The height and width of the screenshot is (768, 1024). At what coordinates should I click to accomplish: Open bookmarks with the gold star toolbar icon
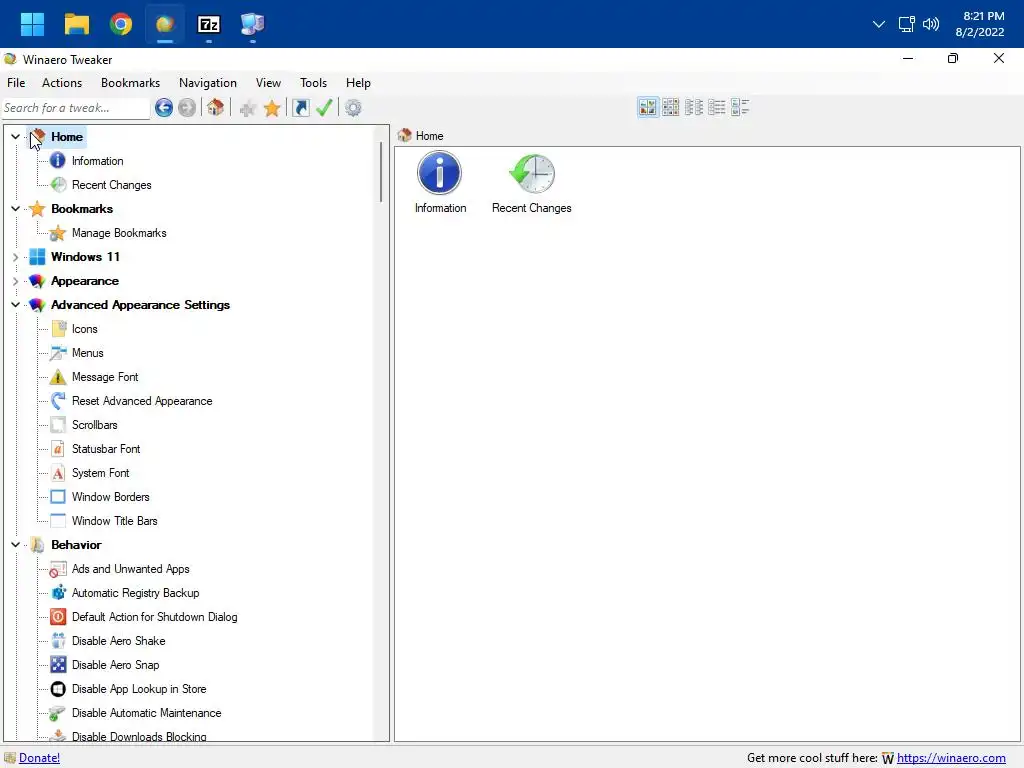tap(272, 108)
